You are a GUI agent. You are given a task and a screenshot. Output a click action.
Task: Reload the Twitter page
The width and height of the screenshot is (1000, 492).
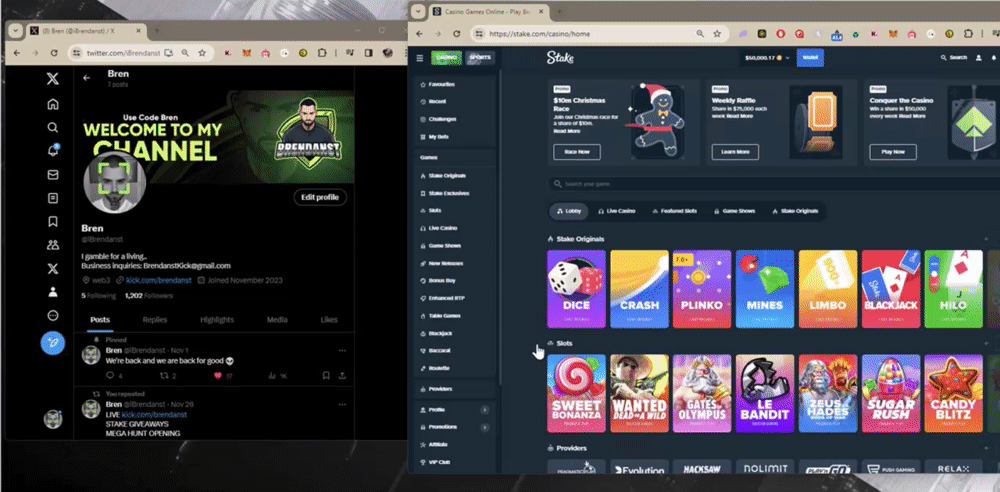pos(54,53)
